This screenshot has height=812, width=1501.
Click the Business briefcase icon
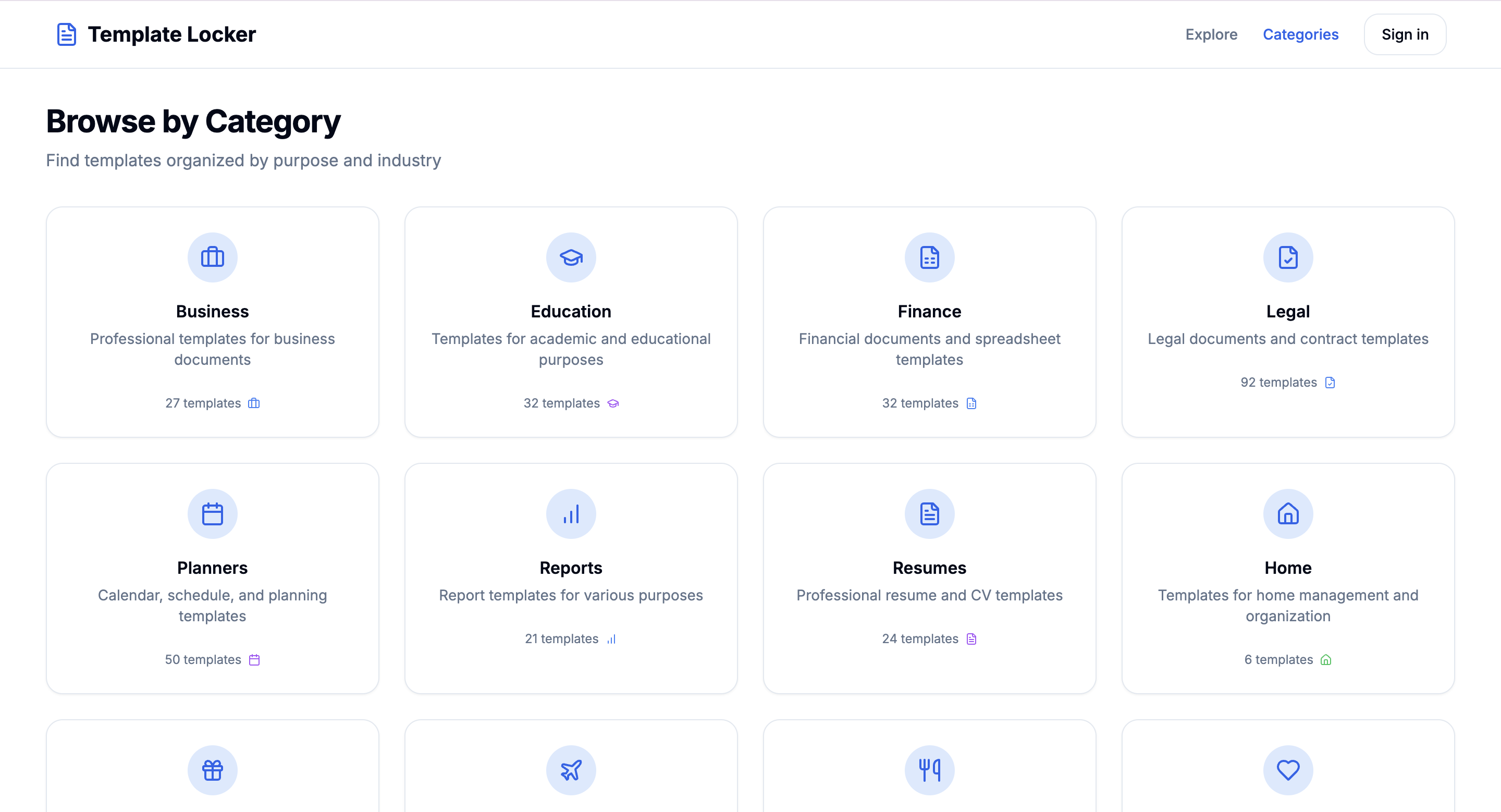pyautogui.click(x=212, y=257)
